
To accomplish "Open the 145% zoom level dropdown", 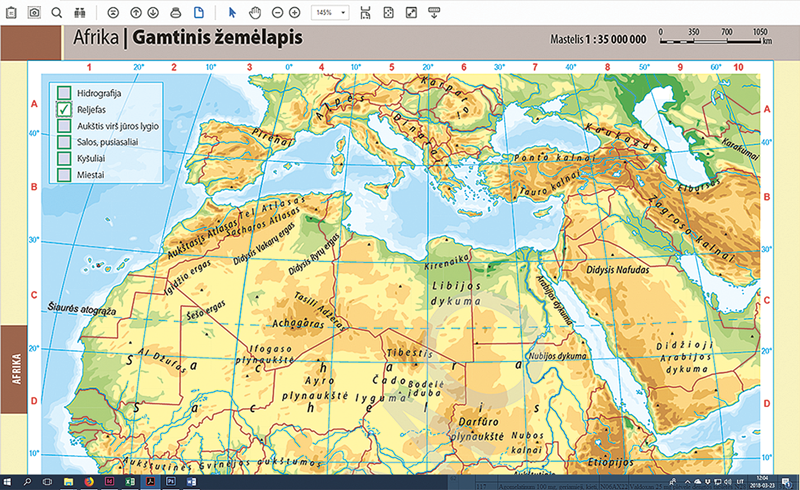I will (330, 12).
